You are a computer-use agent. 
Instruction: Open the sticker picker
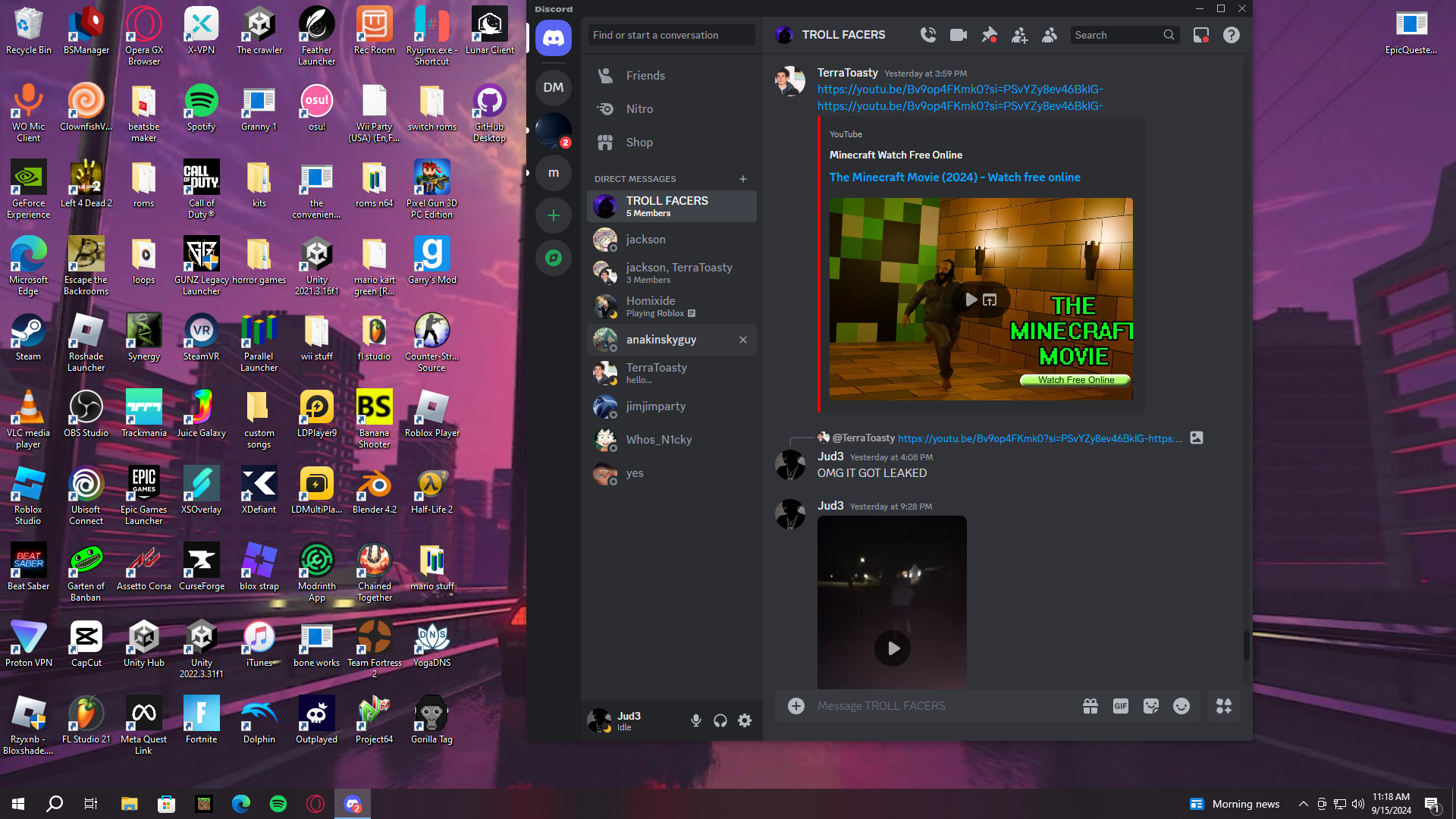[1151, 706]
